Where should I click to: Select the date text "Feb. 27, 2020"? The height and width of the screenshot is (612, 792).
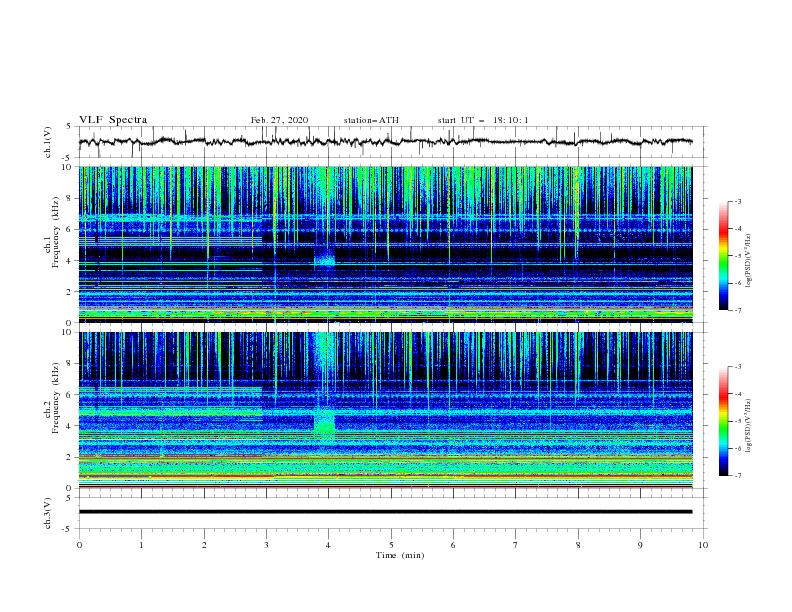(x=279, y=120)
